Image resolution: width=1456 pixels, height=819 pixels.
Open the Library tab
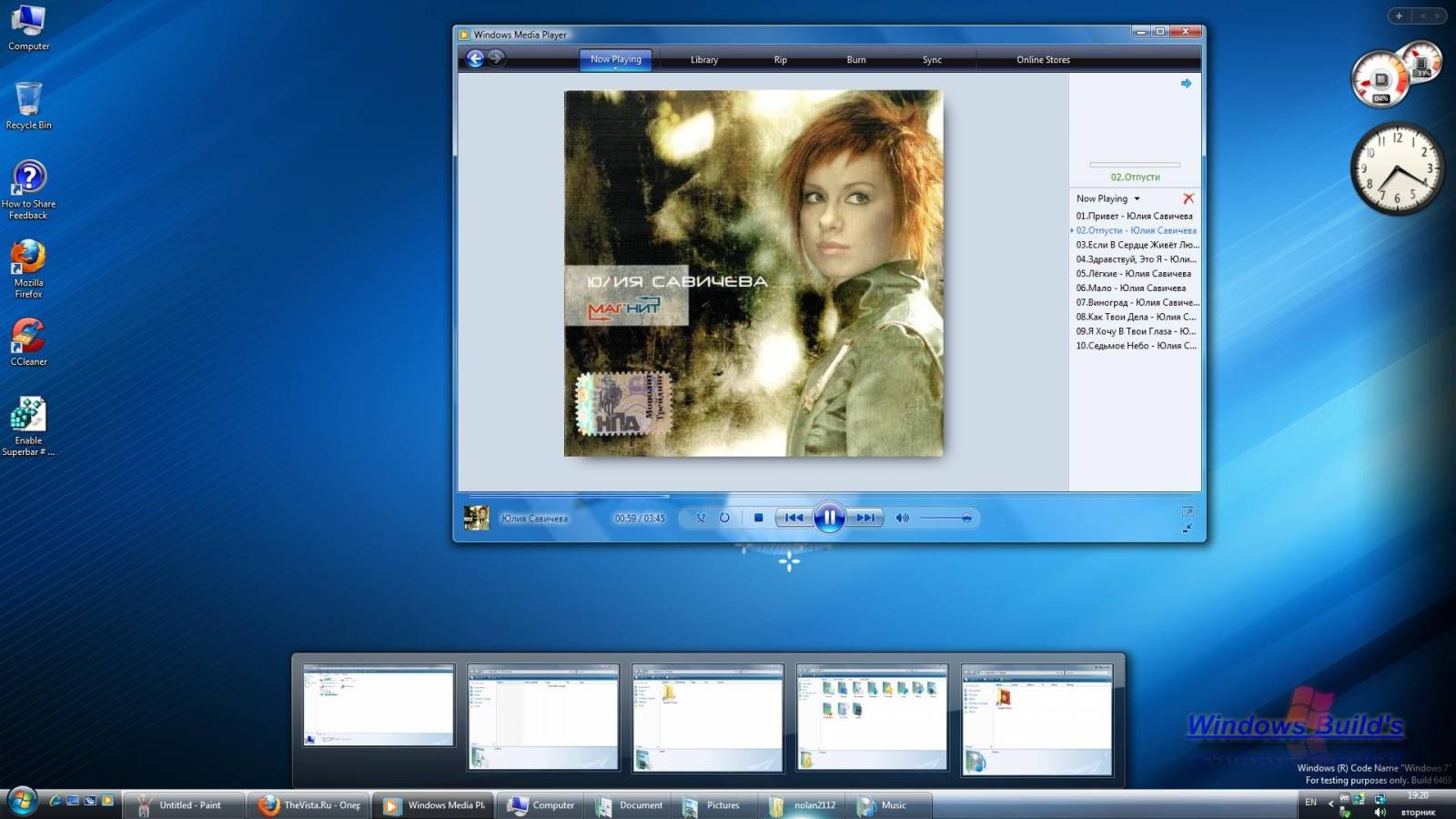coord(704,60)
